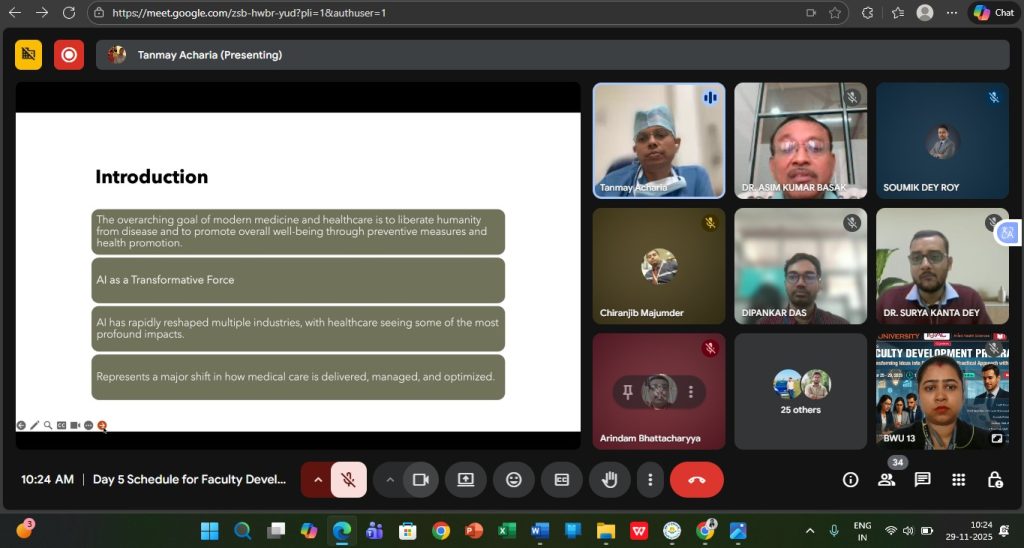Click the red leave call button
Viewport: 1024px width, 548px height.
696,480
